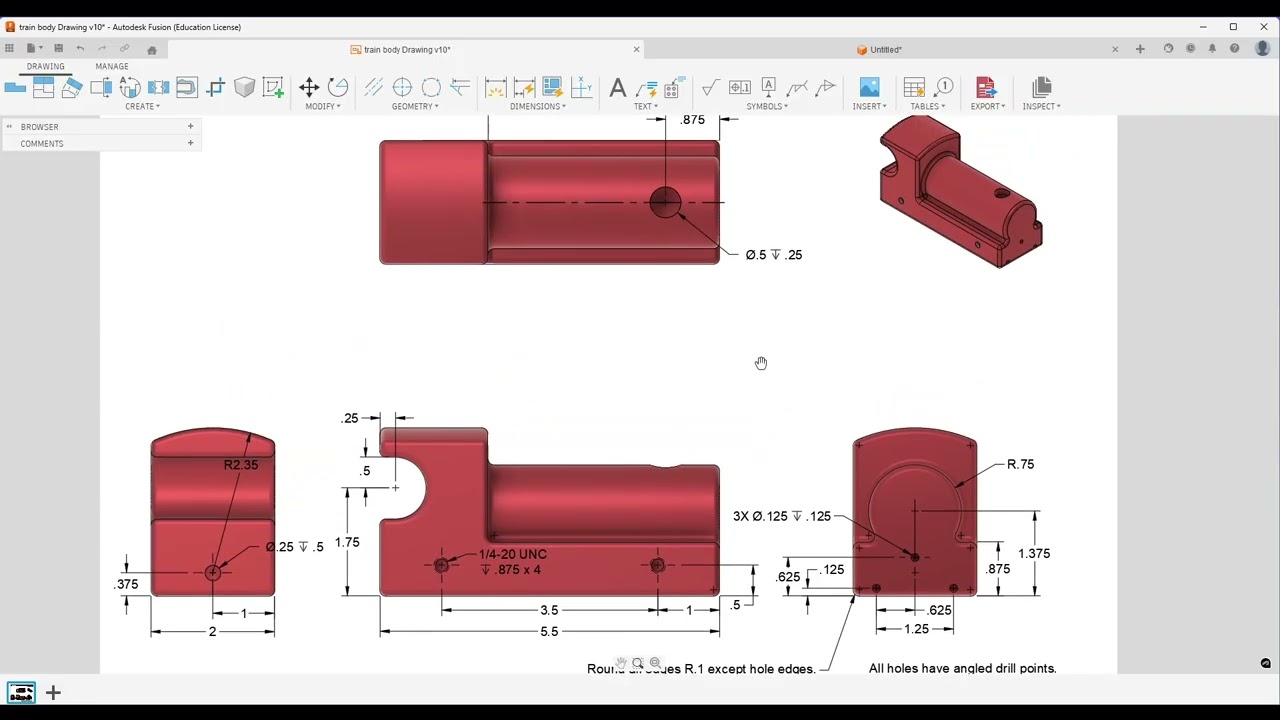The image size is (1280, 720).
Task: Open the Help question mark menu
Action: point(1234,48)
